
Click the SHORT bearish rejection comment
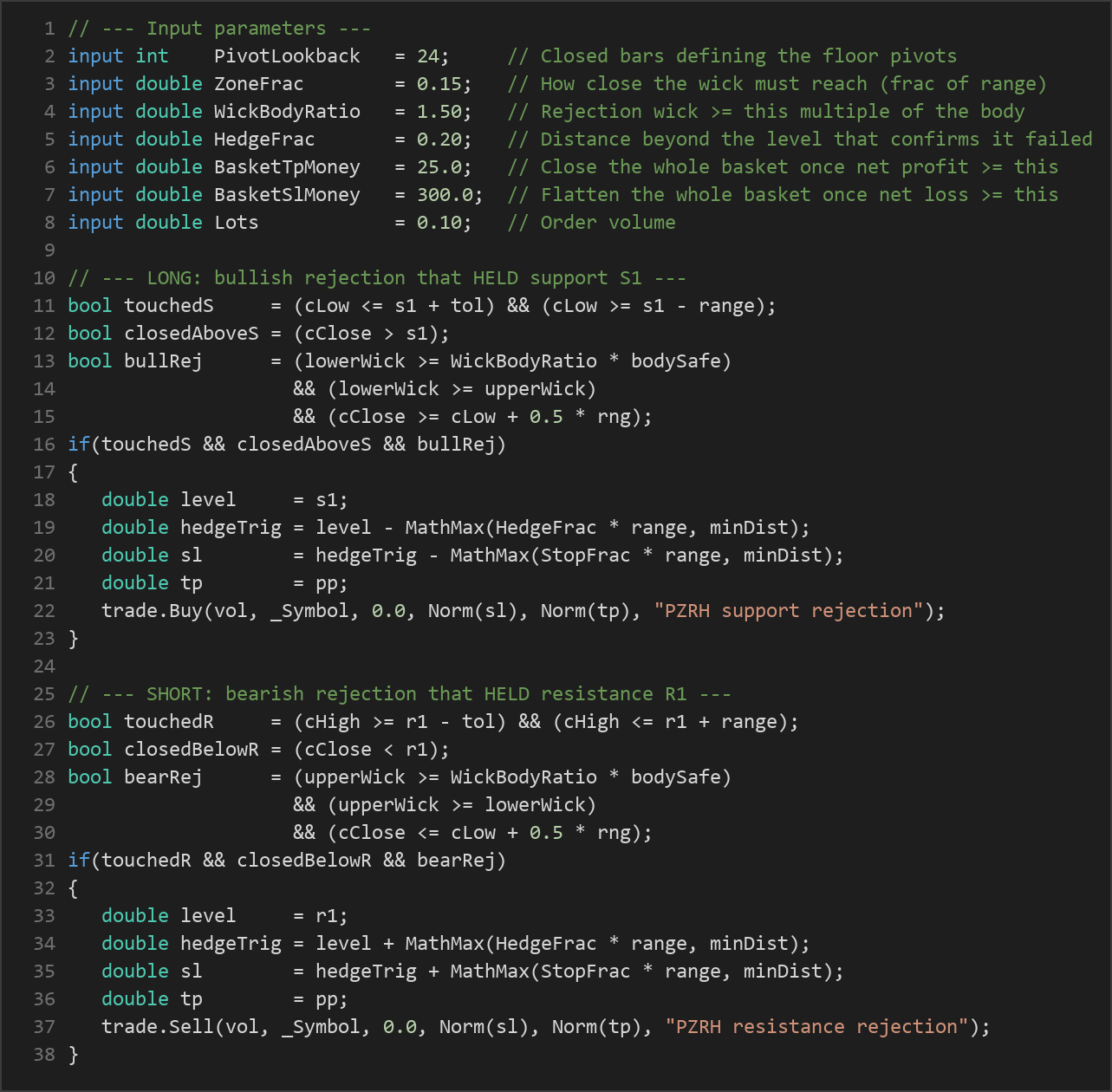pos(400,694)
